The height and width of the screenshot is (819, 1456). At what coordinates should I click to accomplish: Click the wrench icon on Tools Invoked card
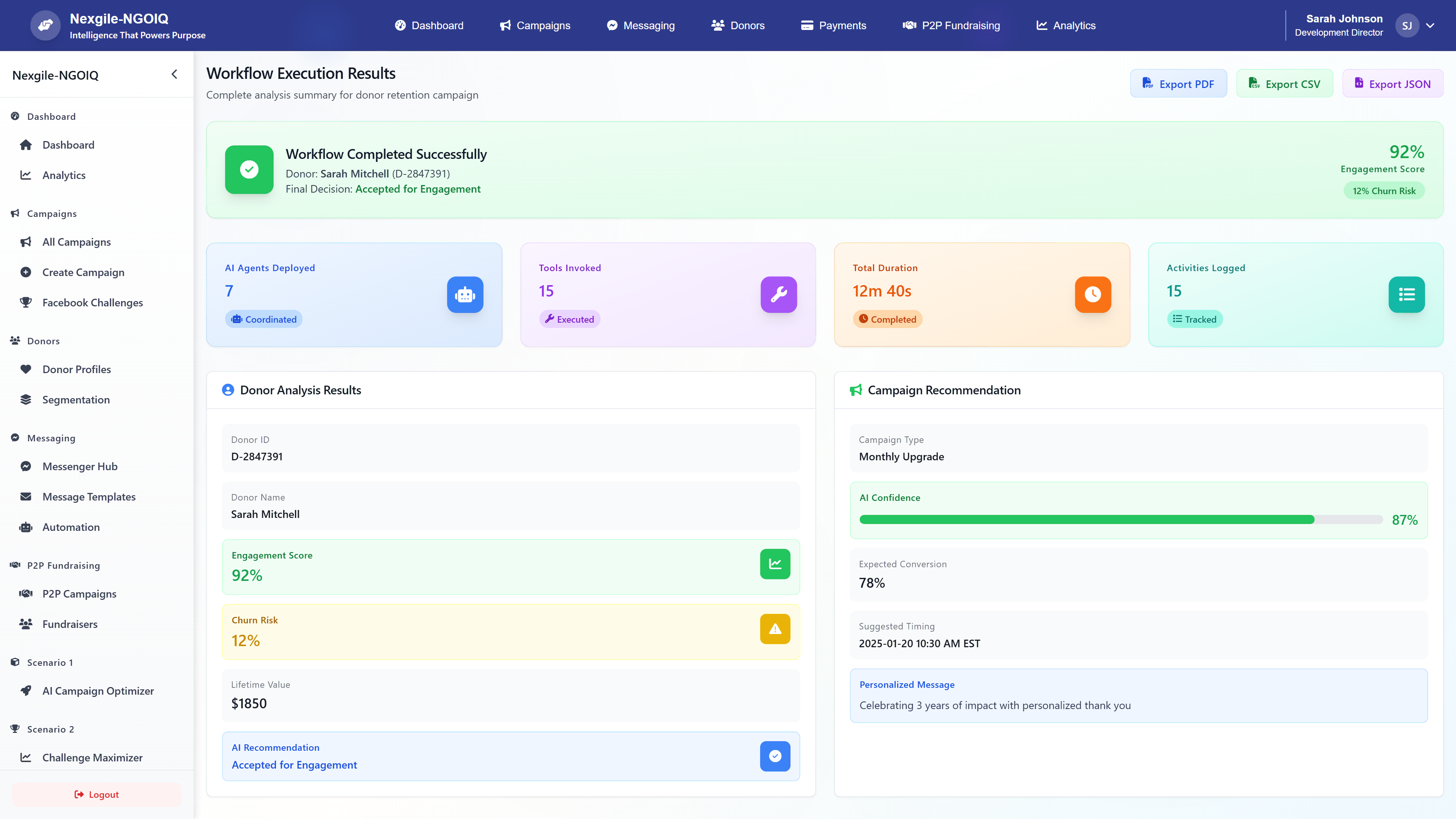click(779, 295)
